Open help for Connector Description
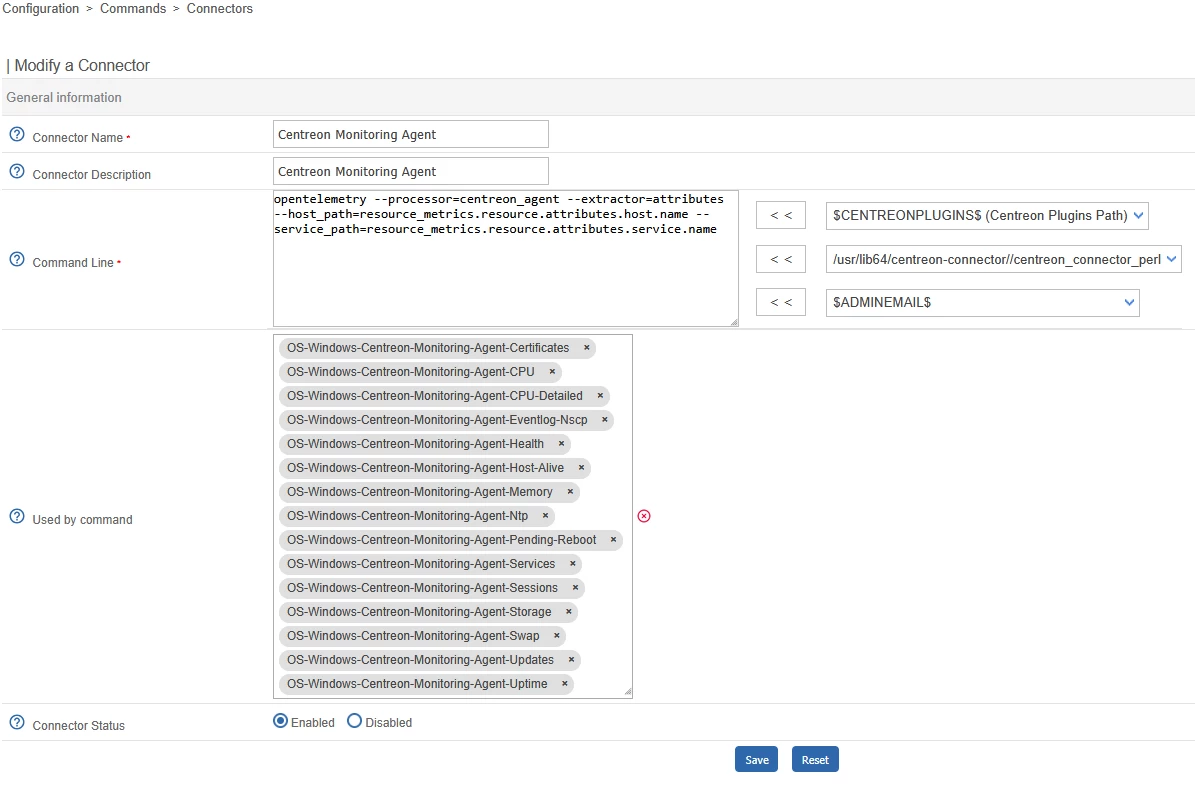Image resolution: width=1195 pixels, height=805 pixels. tap(17, 172)
